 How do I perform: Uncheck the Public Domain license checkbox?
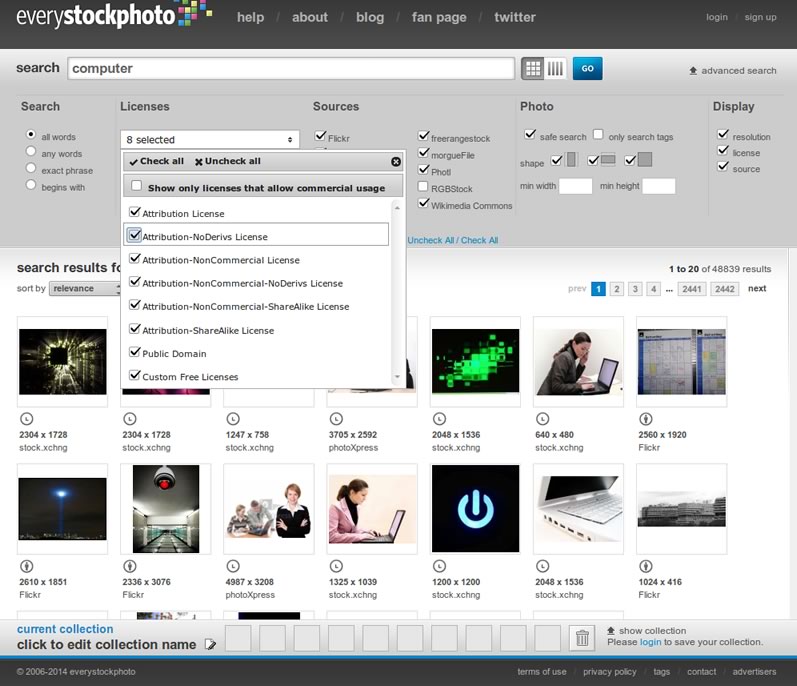click(135, 353)
